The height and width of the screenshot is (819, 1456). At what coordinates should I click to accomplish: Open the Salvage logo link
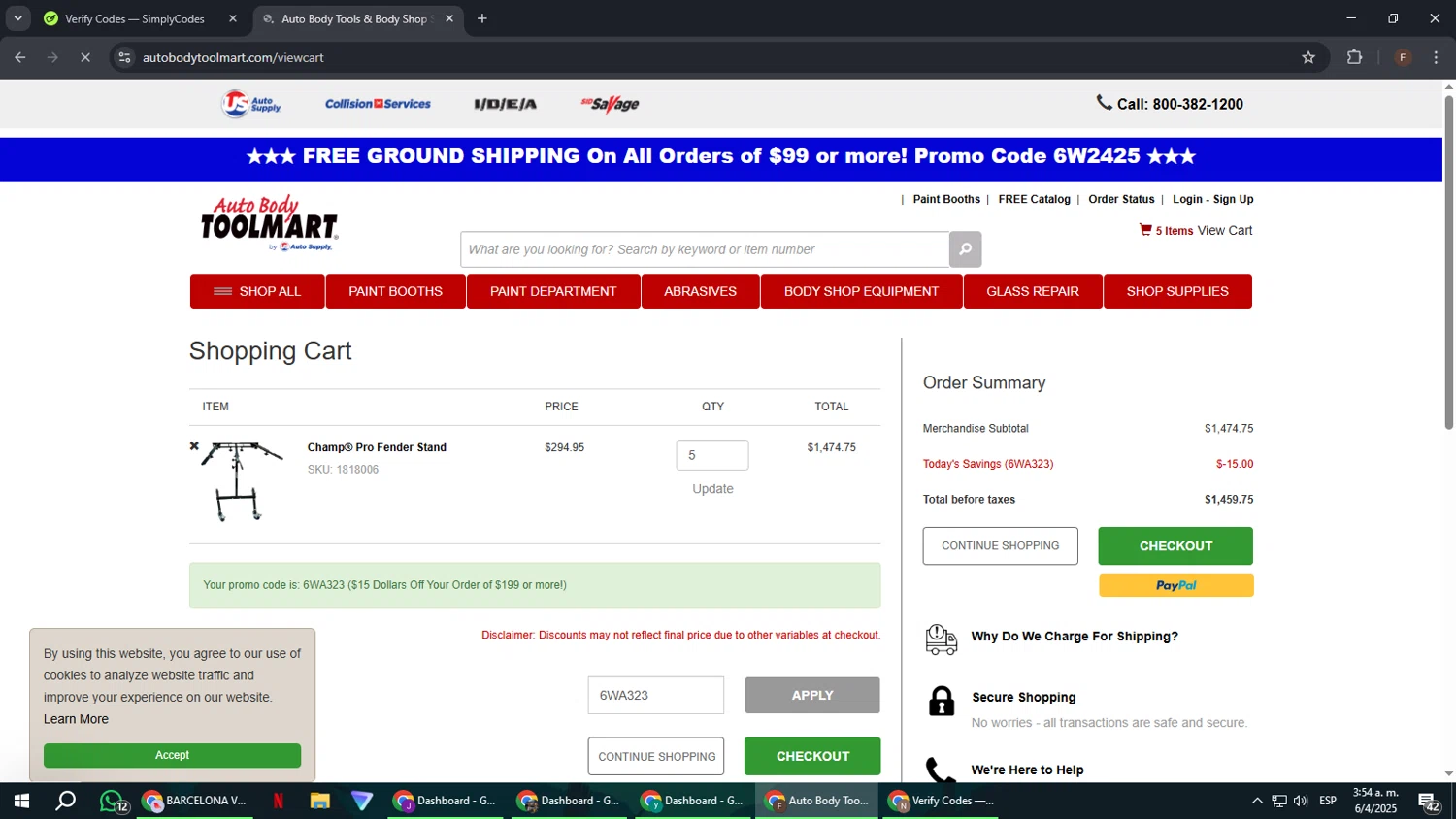pyautogui.click(x=610, y=104)
